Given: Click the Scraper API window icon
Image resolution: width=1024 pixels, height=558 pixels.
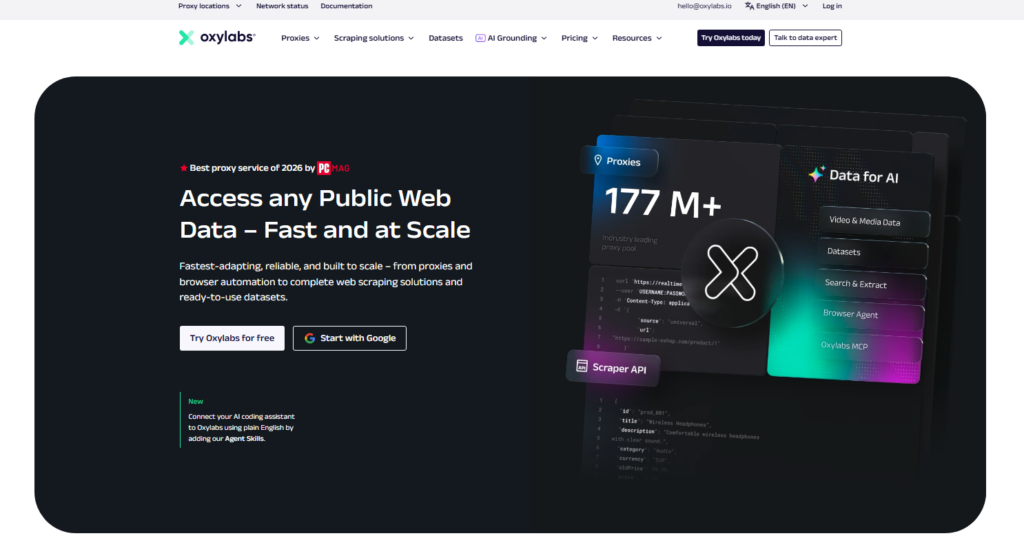Looking at the screenshot, I should 581,366.
